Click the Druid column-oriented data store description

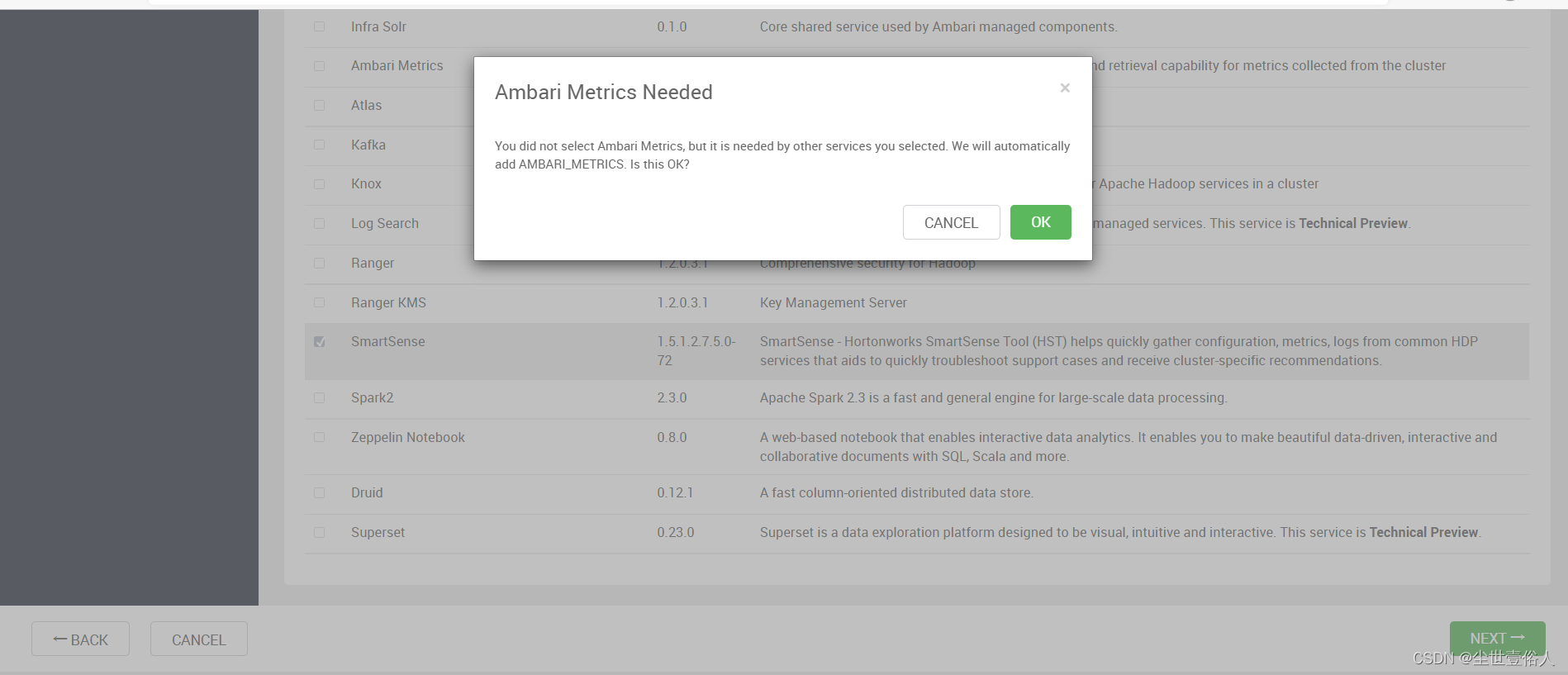tap(896, 492)
